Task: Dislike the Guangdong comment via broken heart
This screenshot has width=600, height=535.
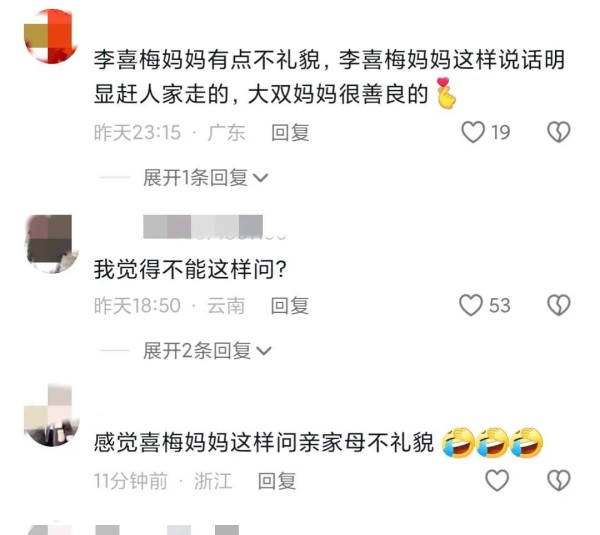Action: [x=559, y=132]
